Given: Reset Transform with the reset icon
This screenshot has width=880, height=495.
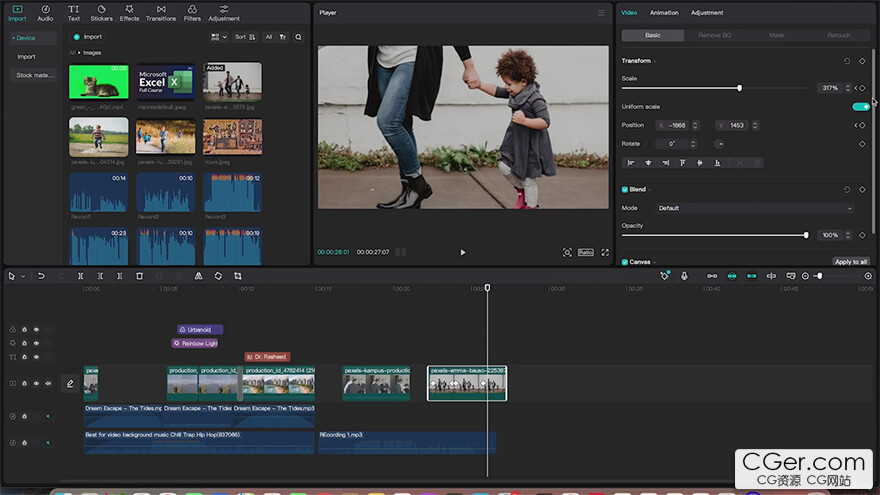Looking at the screenshot, I should click(847, 61).
